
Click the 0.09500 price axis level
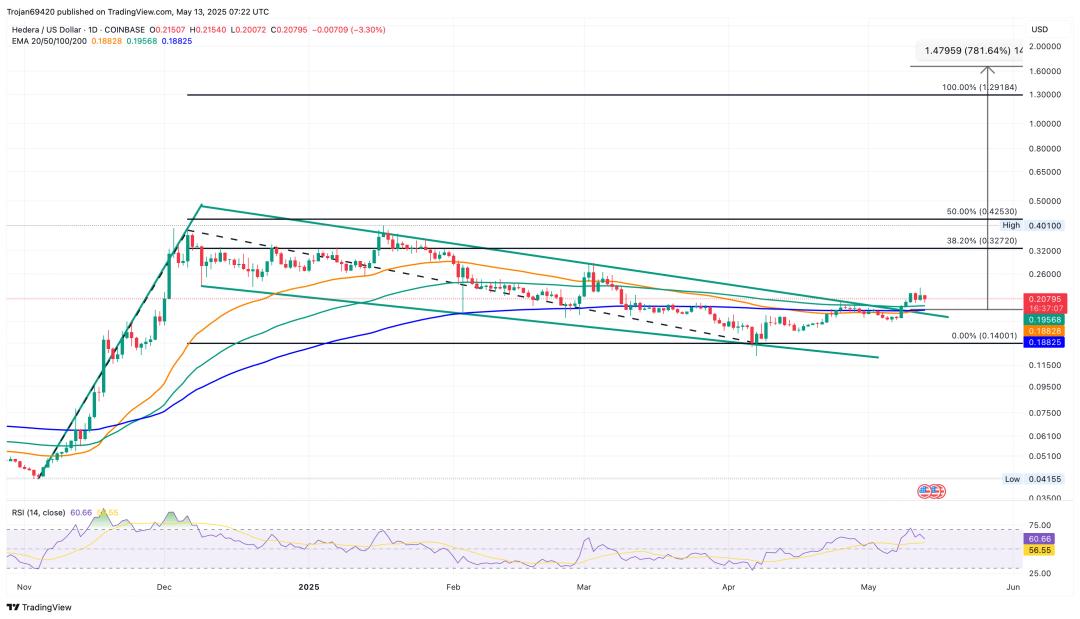pyautogui.click(x=1045, y=387)
